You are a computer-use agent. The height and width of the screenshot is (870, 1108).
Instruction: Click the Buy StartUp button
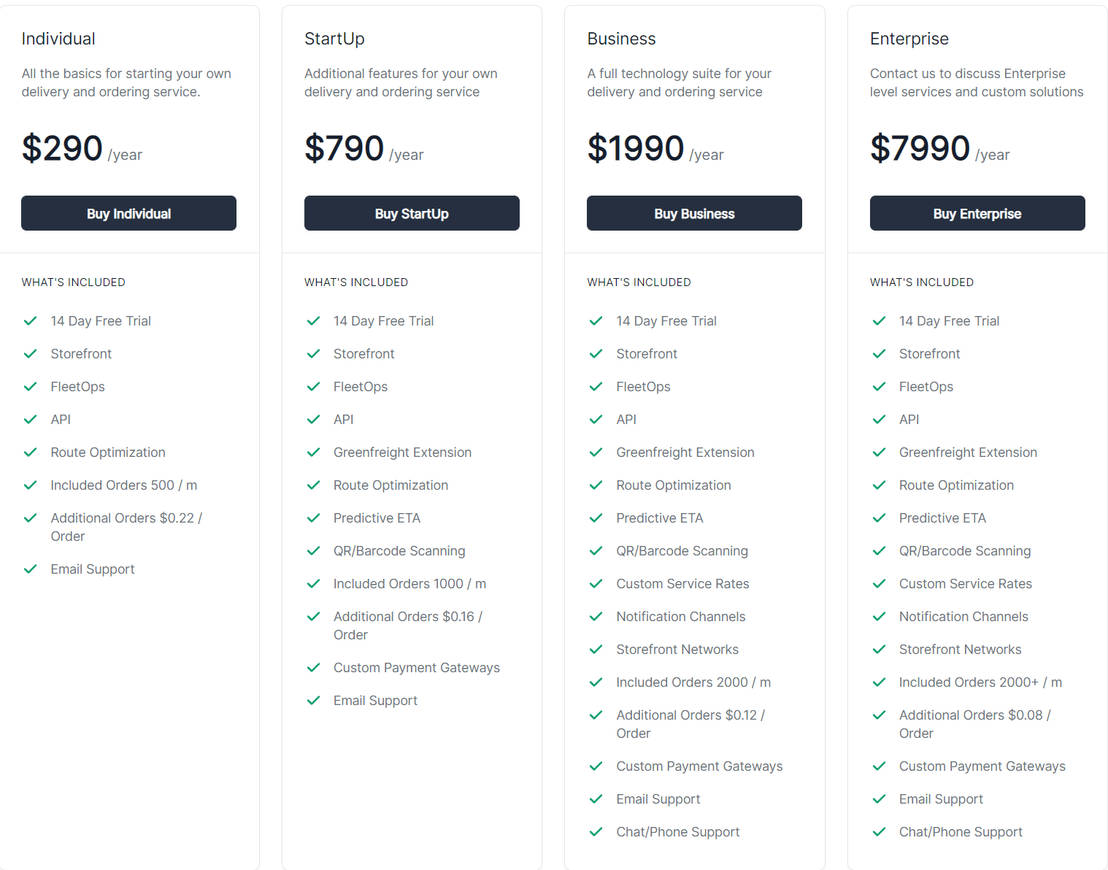[x=411, y=213]
